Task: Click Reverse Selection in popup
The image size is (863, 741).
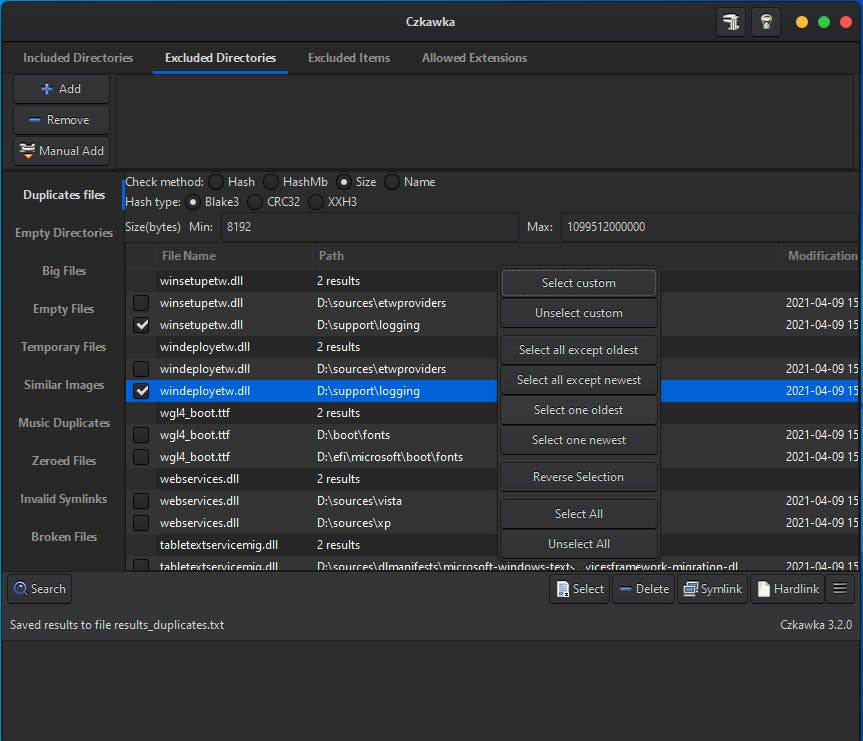Action: (578, 477)
